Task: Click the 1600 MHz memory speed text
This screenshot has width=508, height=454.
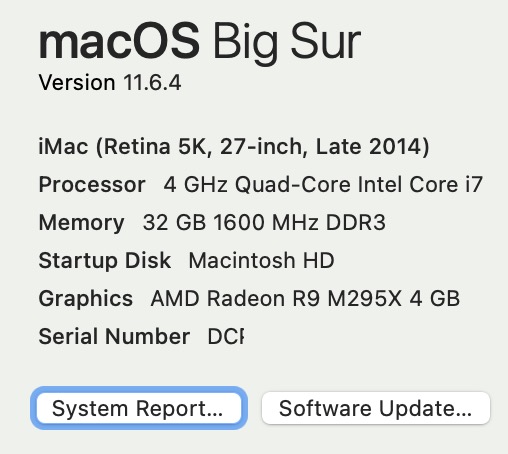Action: 266,222
